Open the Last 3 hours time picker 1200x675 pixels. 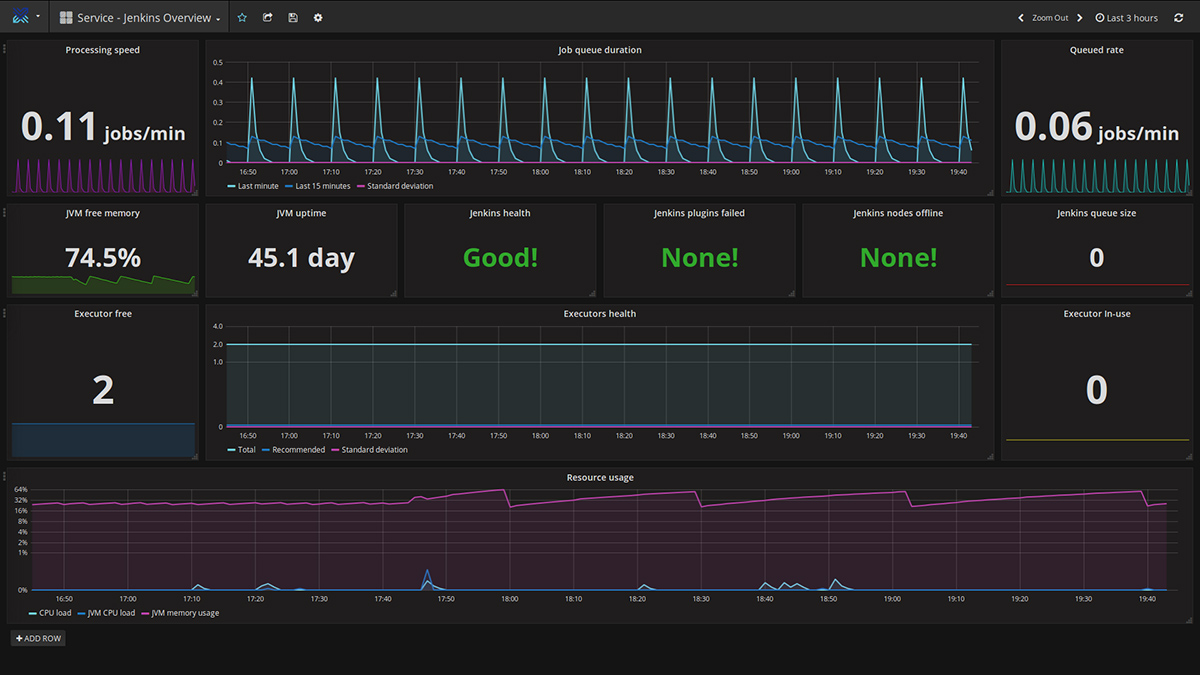click(x=1126, y=18)
